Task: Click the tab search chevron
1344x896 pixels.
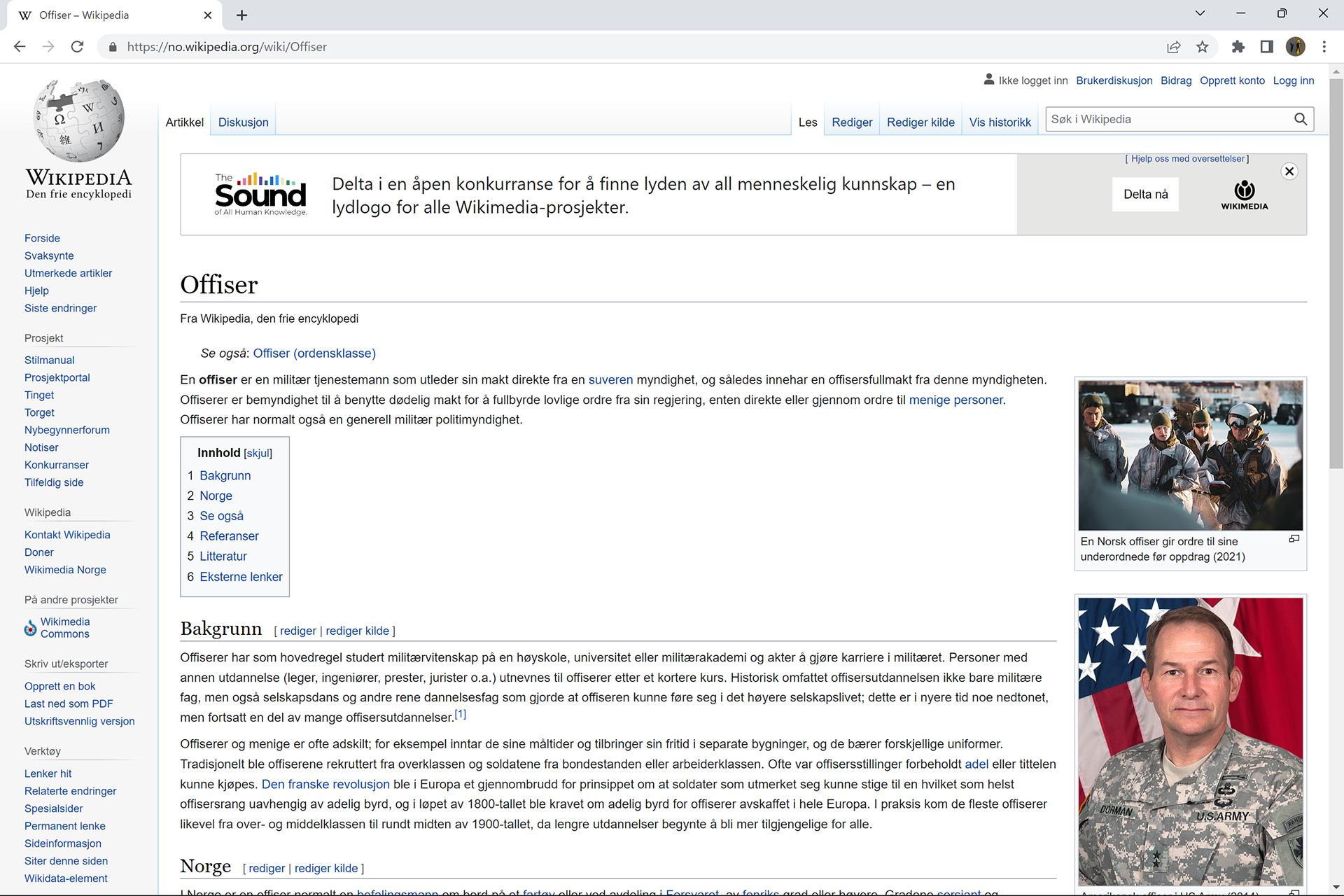Action: click(x=1200, y=13)
